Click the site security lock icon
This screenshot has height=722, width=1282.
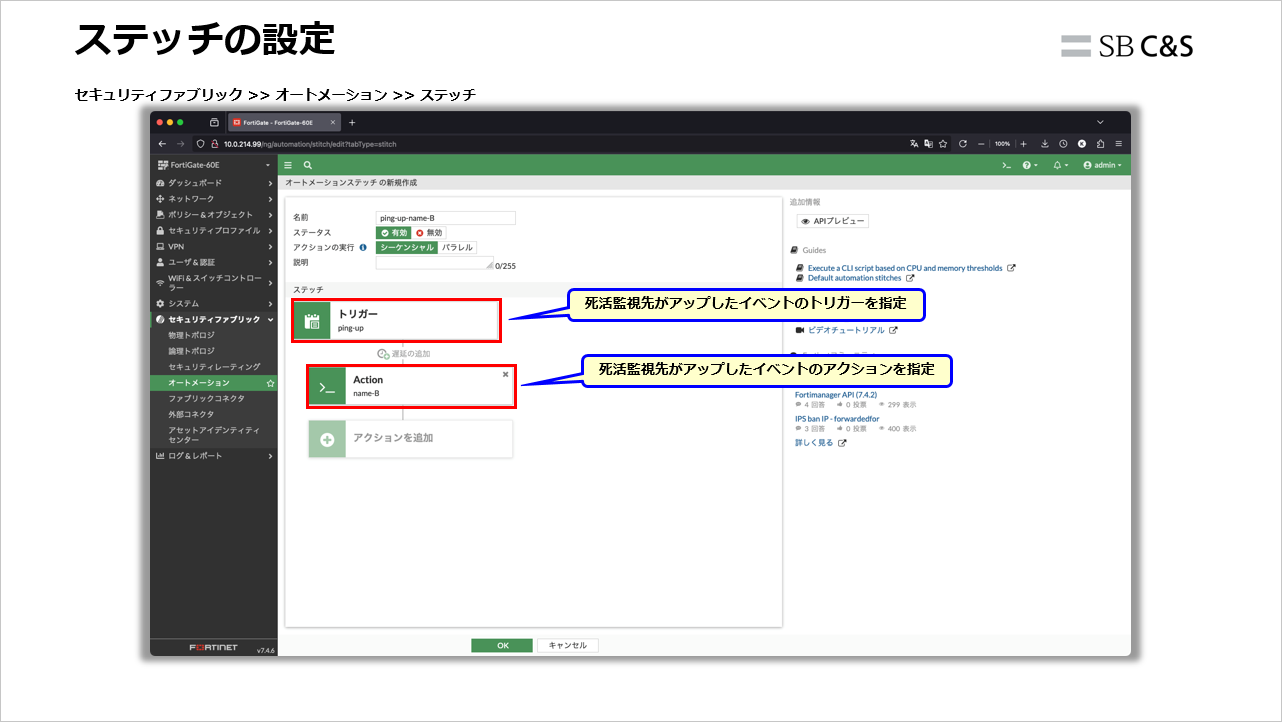coord(214,144)
